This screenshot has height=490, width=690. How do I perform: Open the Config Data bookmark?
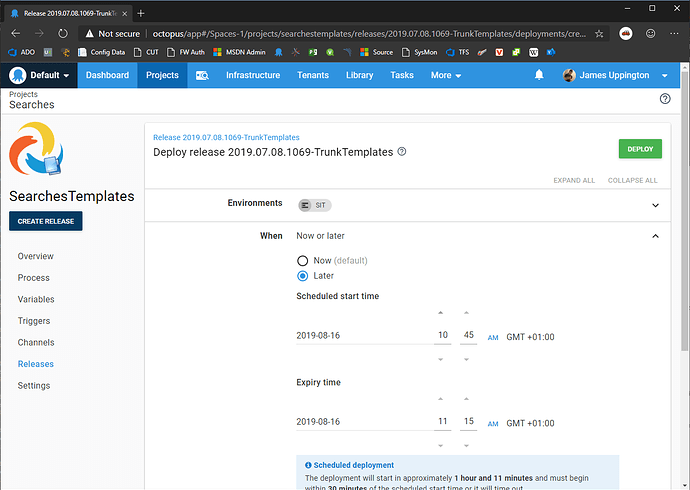[x=102, y=52]
